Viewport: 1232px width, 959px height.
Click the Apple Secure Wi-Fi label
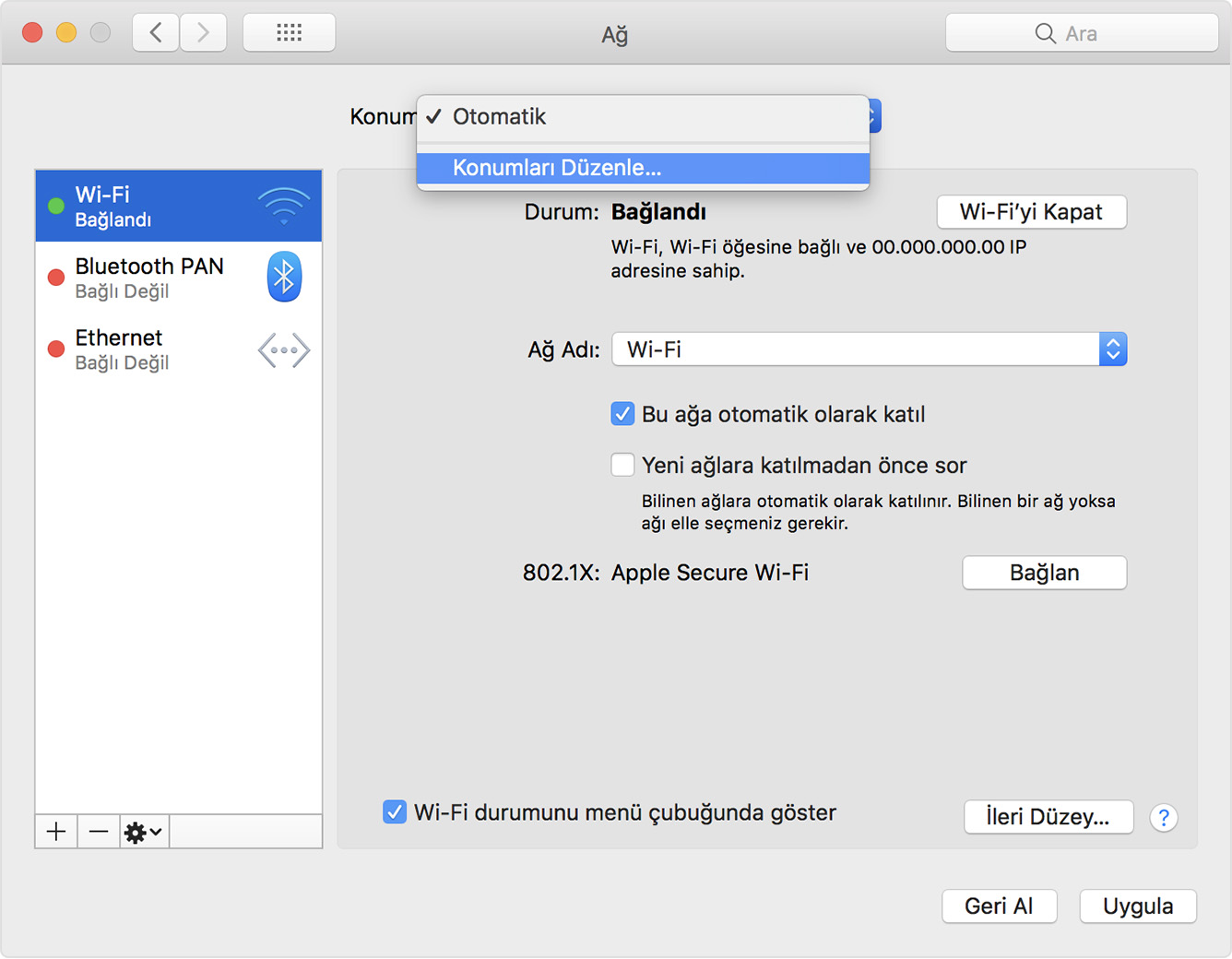pyautogui.click(x=710, y=573)
